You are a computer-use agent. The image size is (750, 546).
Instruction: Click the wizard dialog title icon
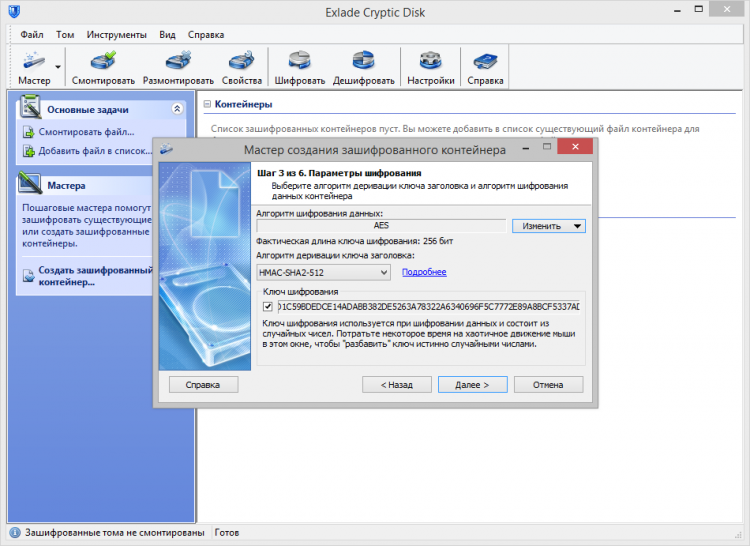166,149
